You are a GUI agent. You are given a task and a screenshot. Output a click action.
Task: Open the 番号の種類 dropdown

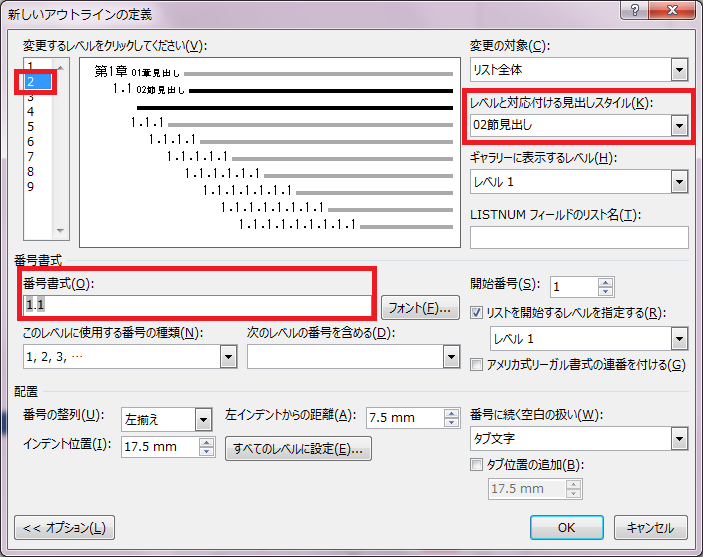[x=229, y=357]
